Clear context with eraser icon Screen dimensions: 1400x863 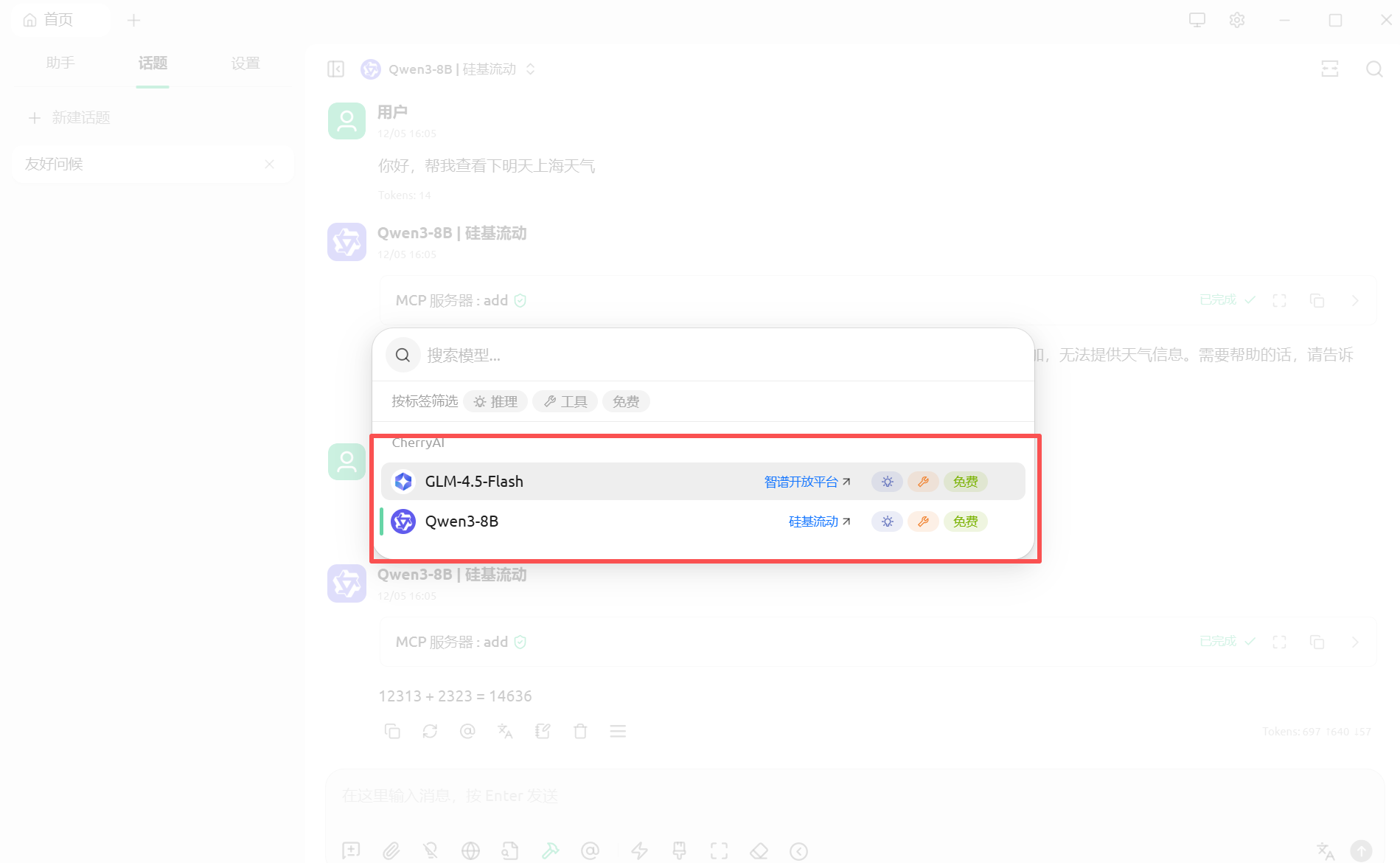tap(759, 850)
